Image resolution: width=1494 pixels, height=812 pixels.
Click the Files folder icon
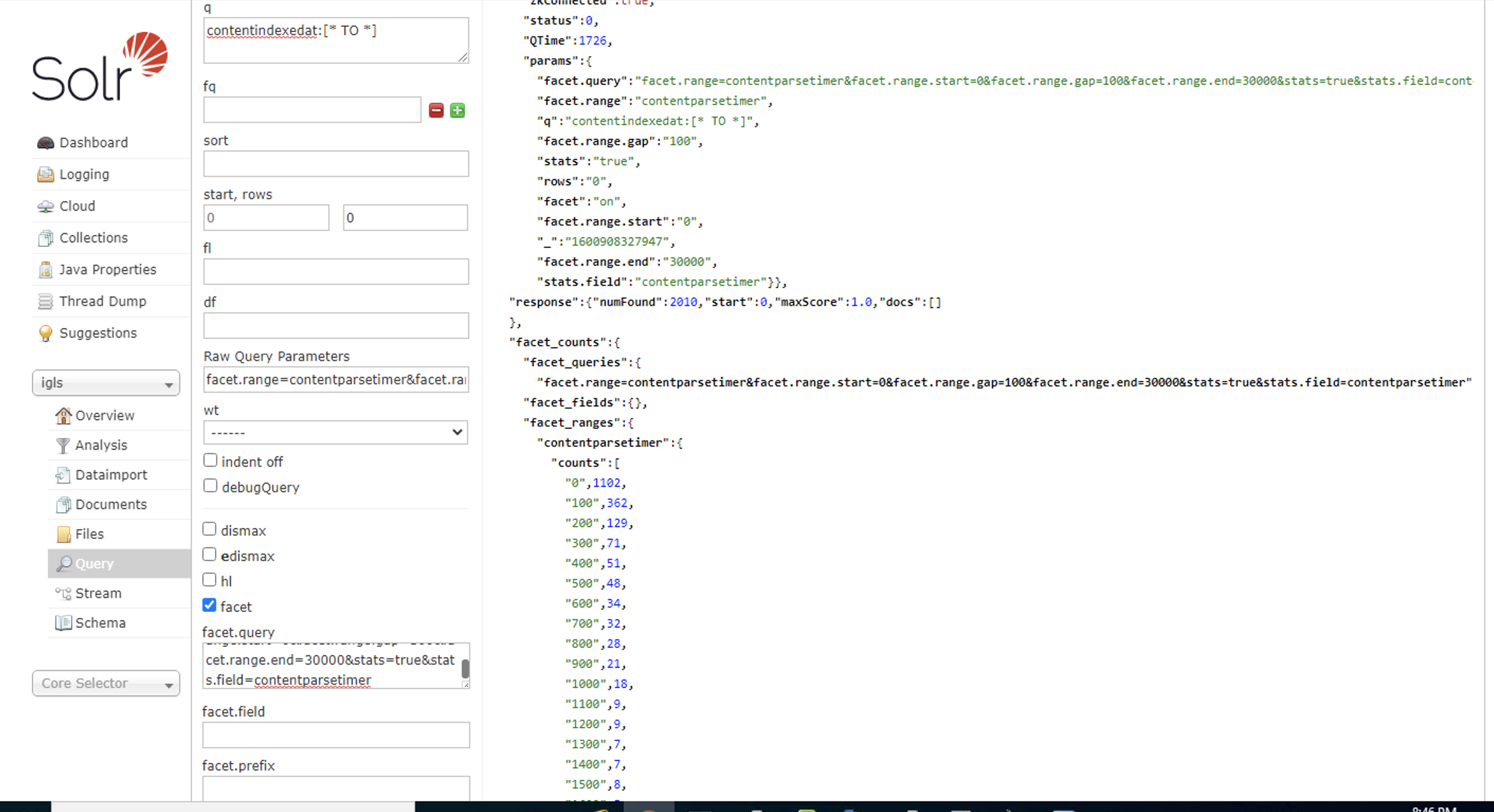coord(64,534)
